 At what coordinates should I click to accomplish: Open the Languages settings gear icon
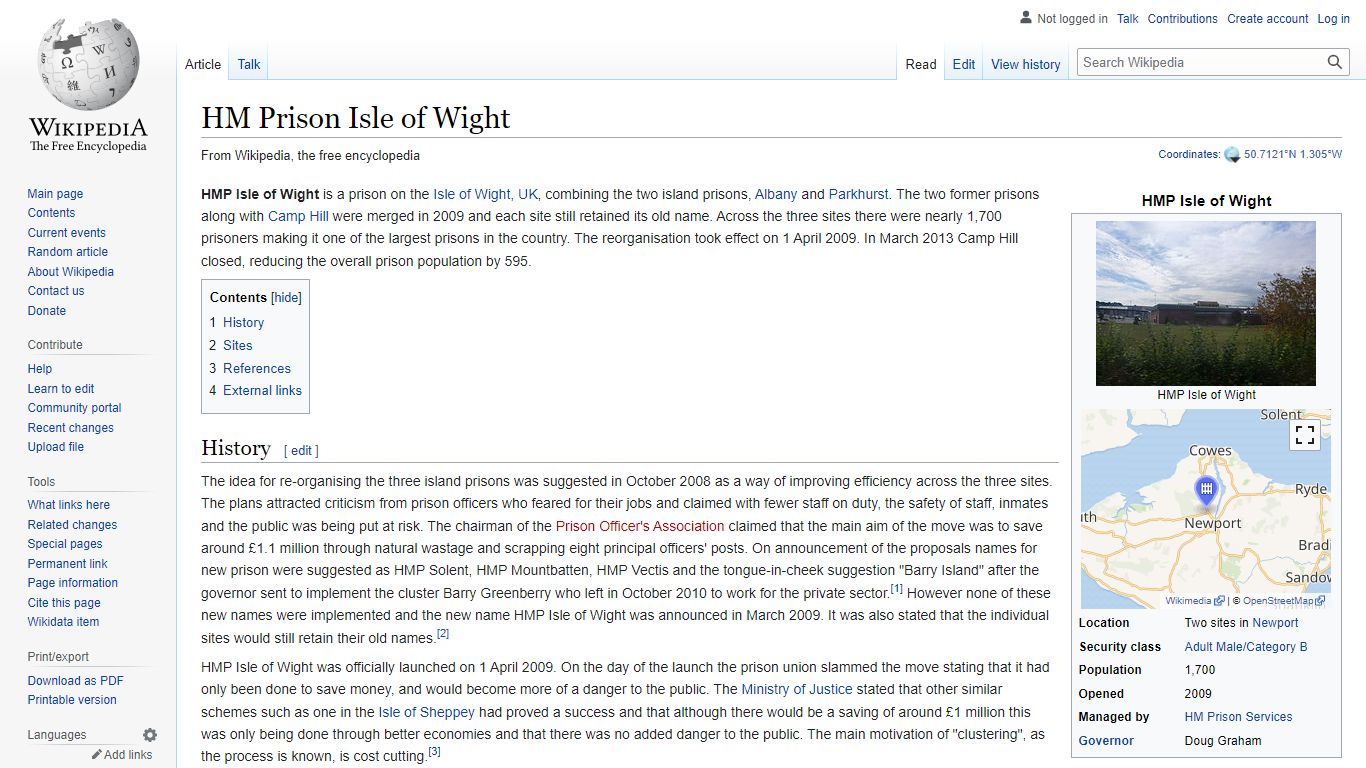tap(150, 735)
